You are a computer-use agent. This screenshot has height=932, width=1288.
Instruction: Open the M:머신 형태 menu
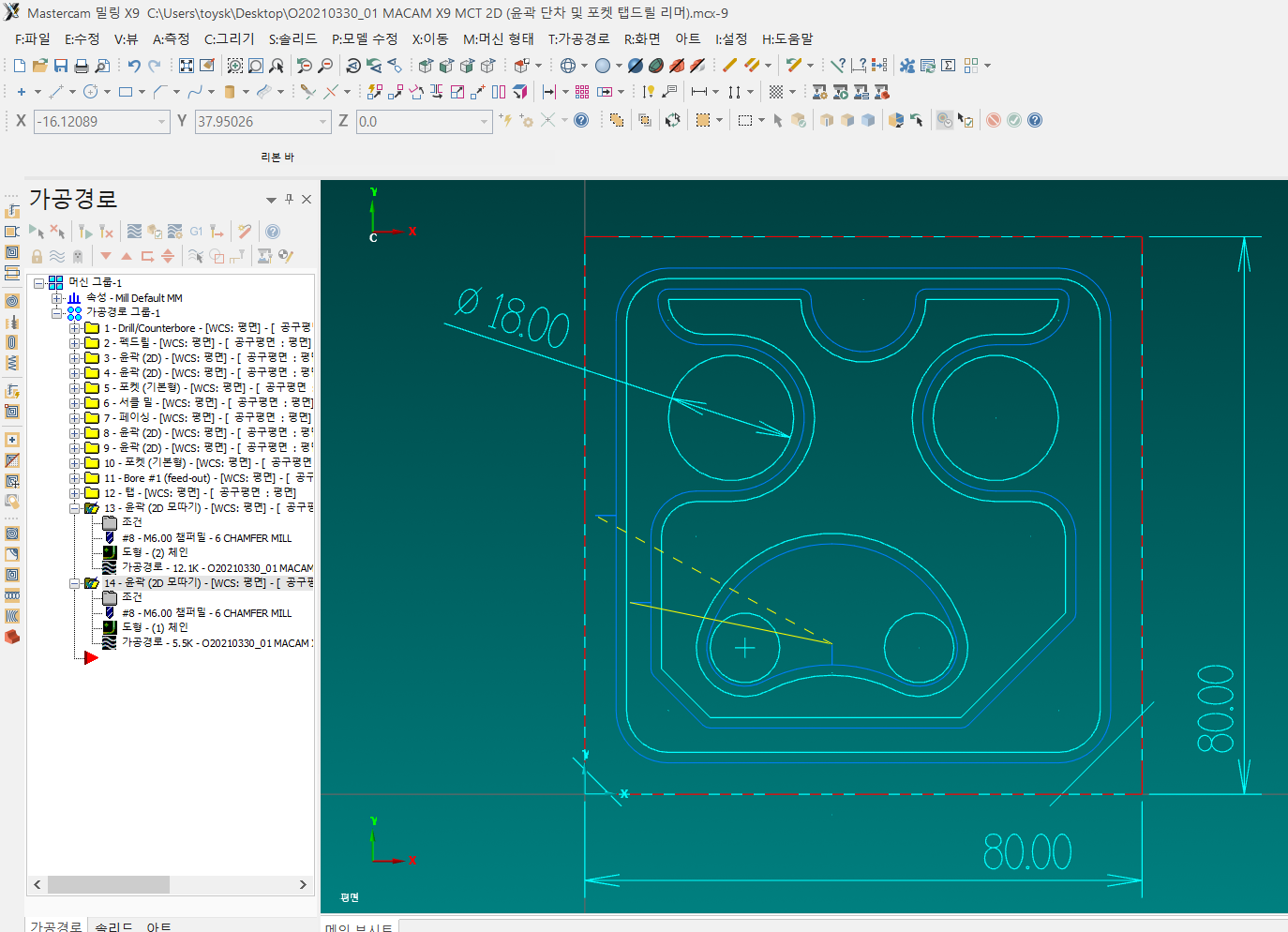tap(499, 39)
